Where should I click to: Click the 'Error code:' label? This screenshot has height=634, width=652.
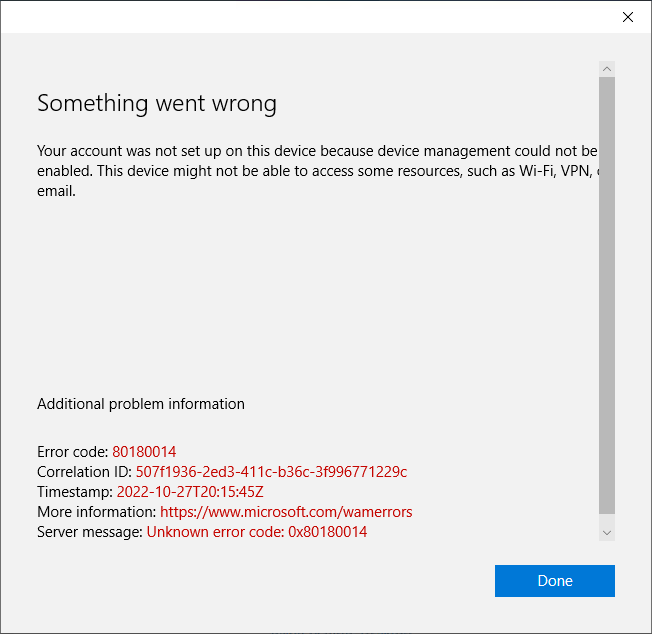tap(73, 452)
